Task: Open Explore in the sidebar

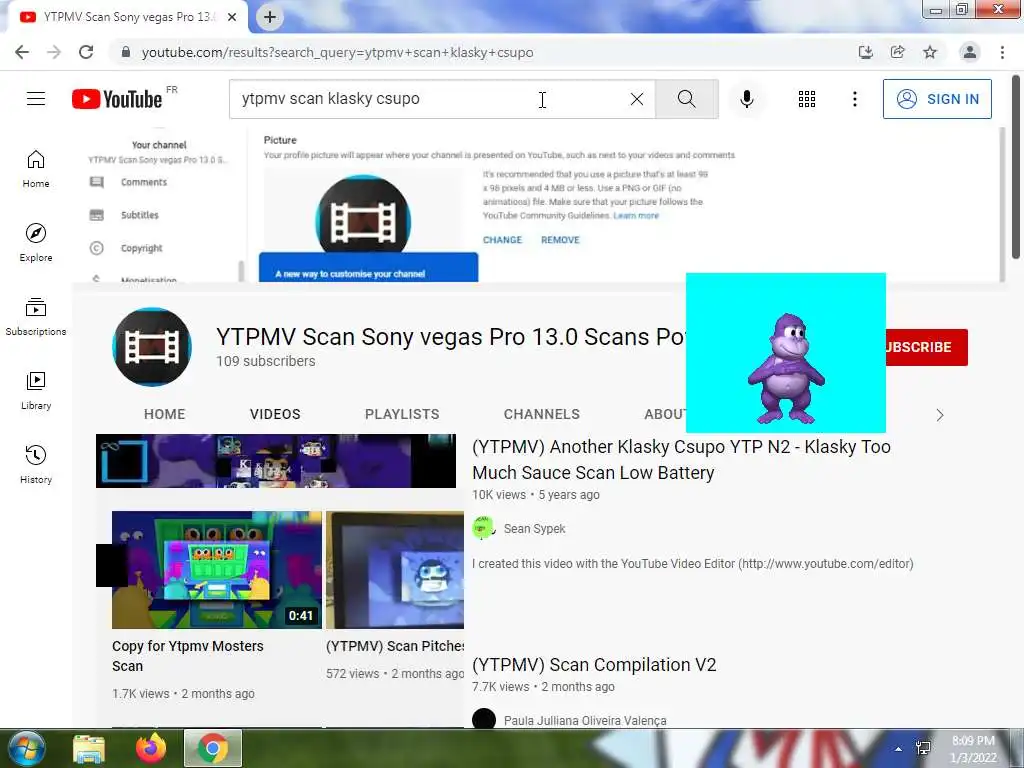Action: (36, 243)
